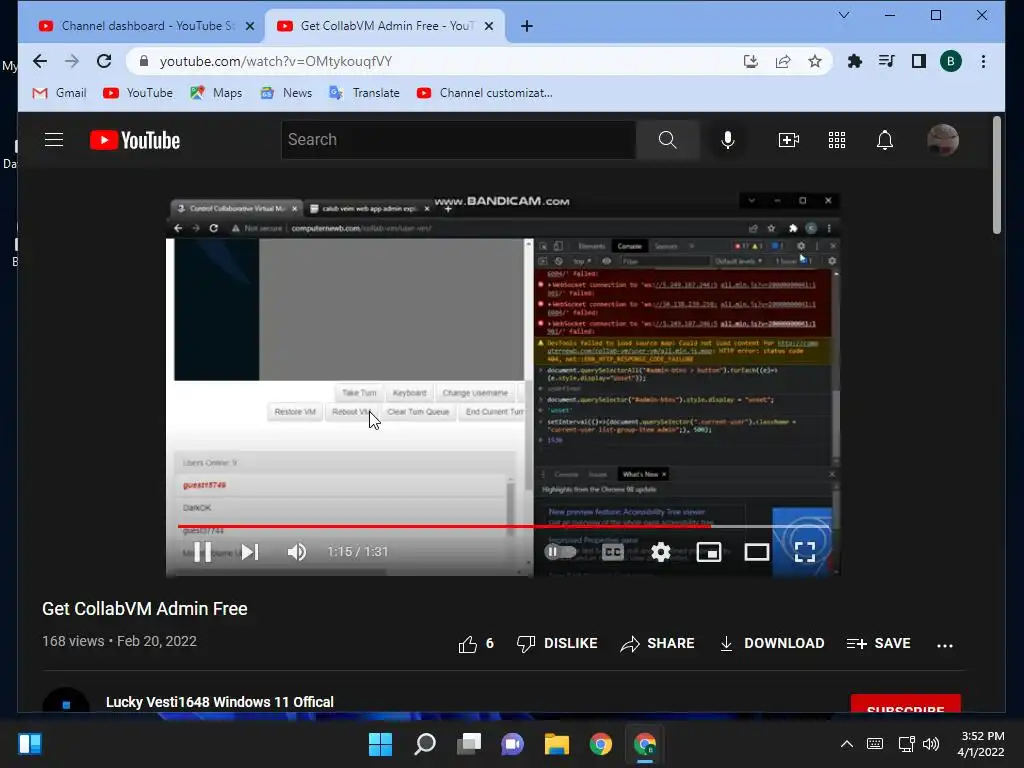
Task: Seek on the red video progress bar
Action: pyautogui.click(x=504, y=526)
